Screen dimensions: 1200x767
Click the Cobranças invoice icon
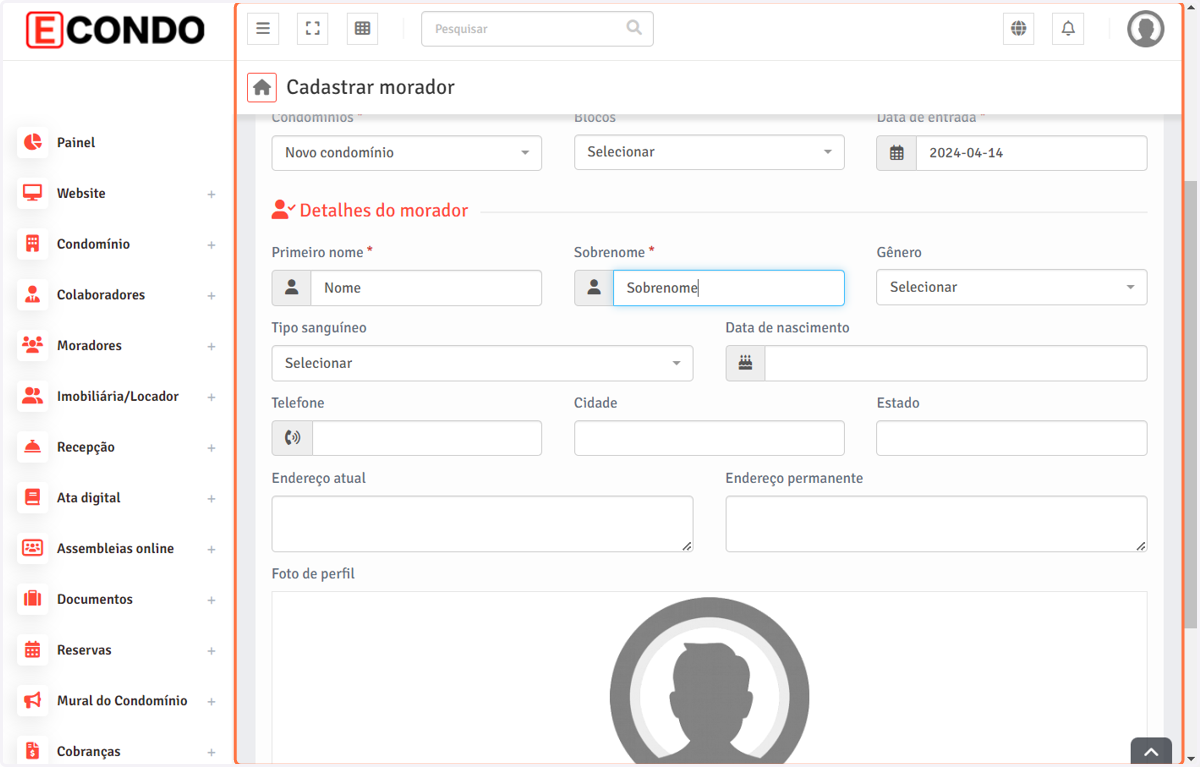pos(33,751)
